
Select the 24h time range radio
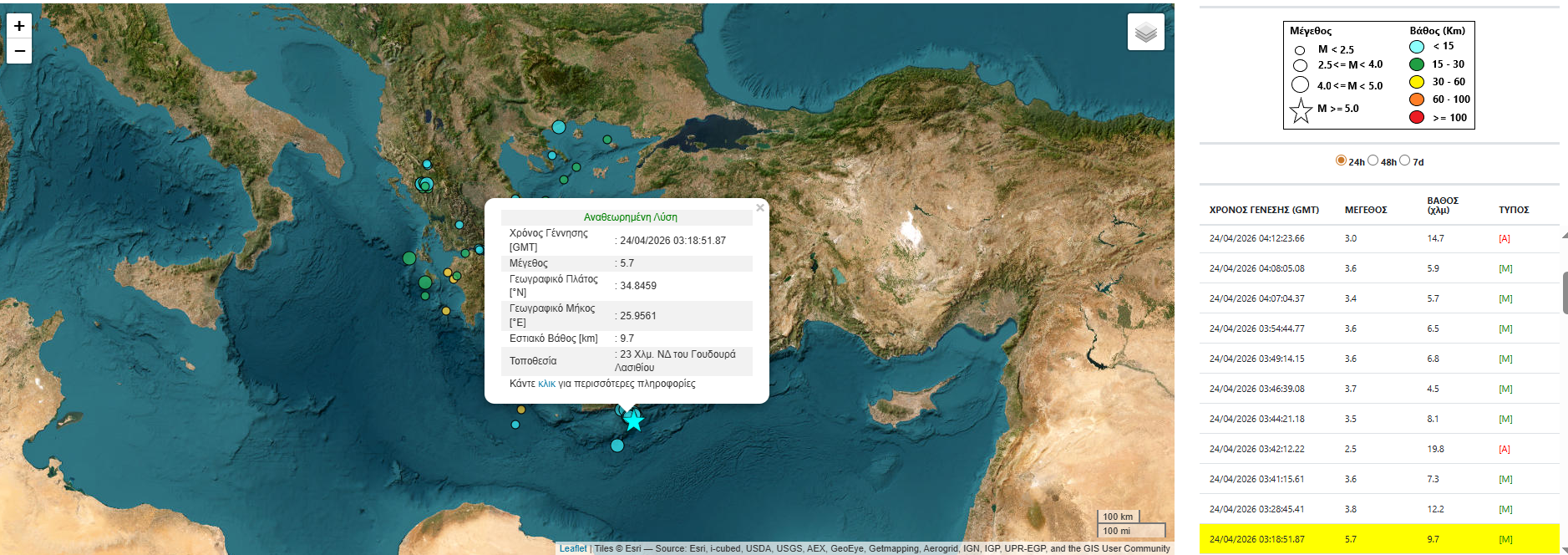click(1341, 160)
